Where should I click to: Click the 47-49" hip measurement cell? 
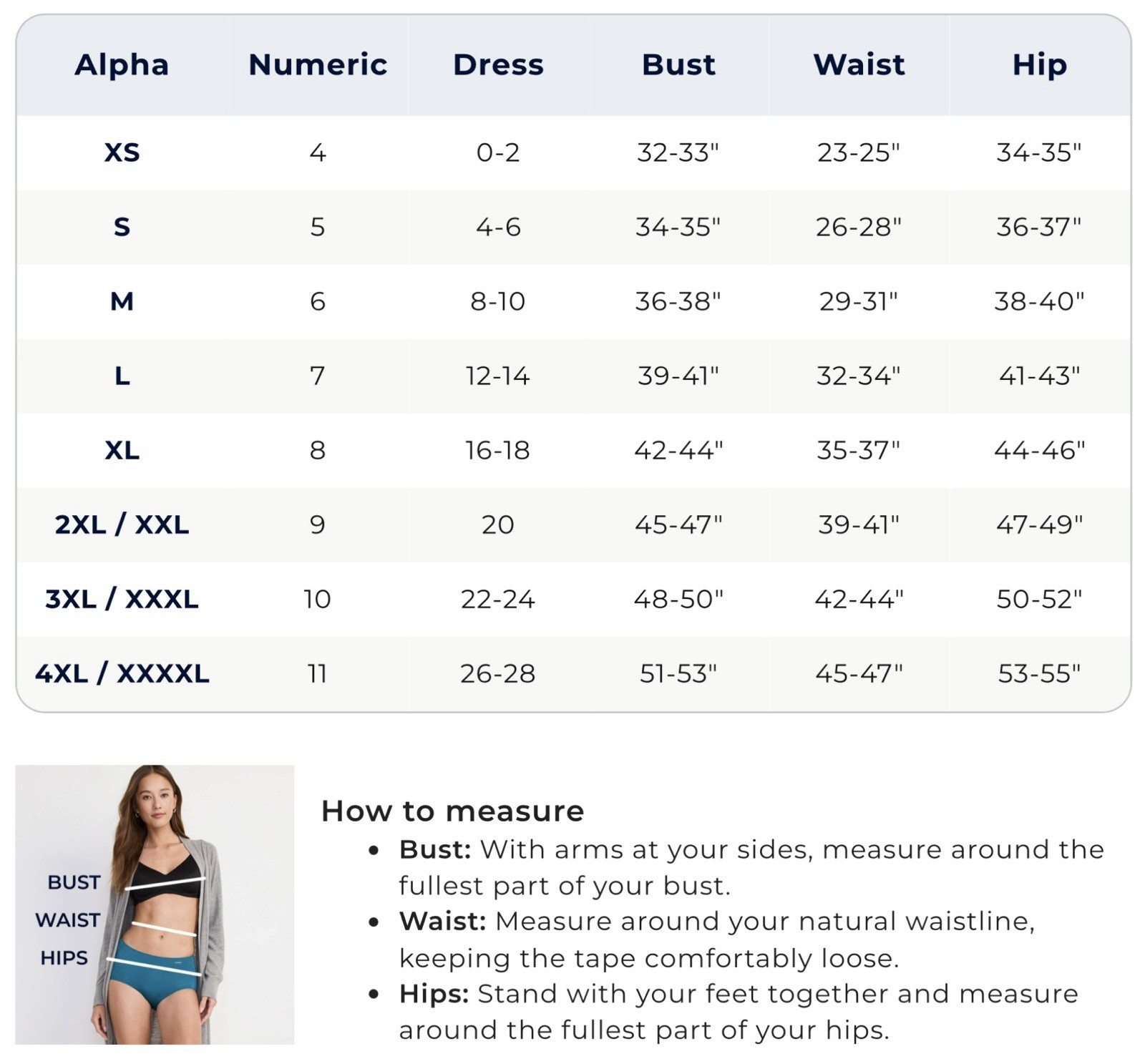(x=1039, y=524)
